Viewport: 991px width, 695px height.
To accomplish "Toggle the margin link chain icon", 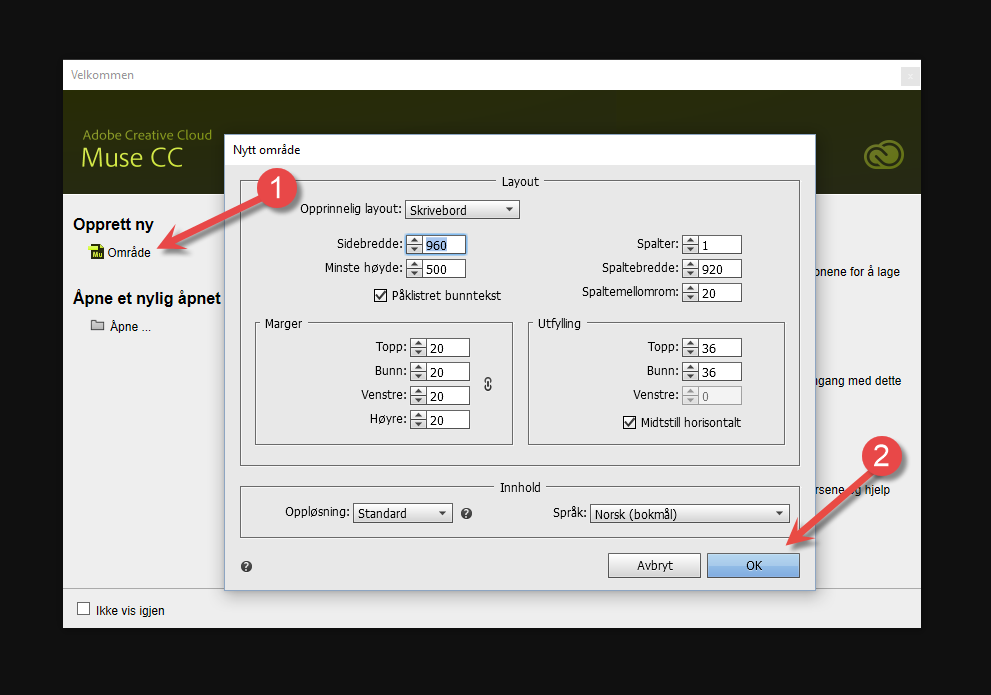I will (x=488, y=384).
